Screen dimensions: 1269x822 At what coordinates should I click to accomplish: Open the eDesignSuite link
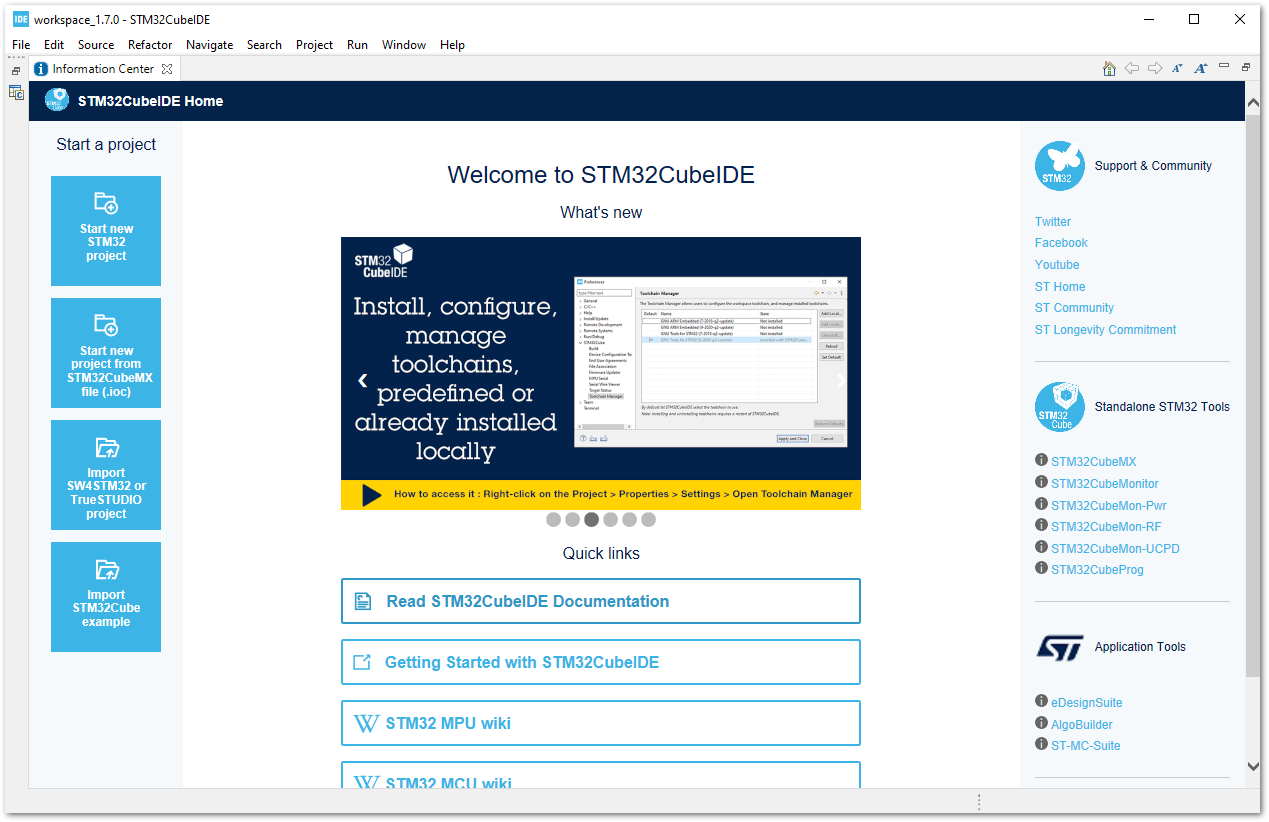pyautogui.click(x=1087, y=703)
